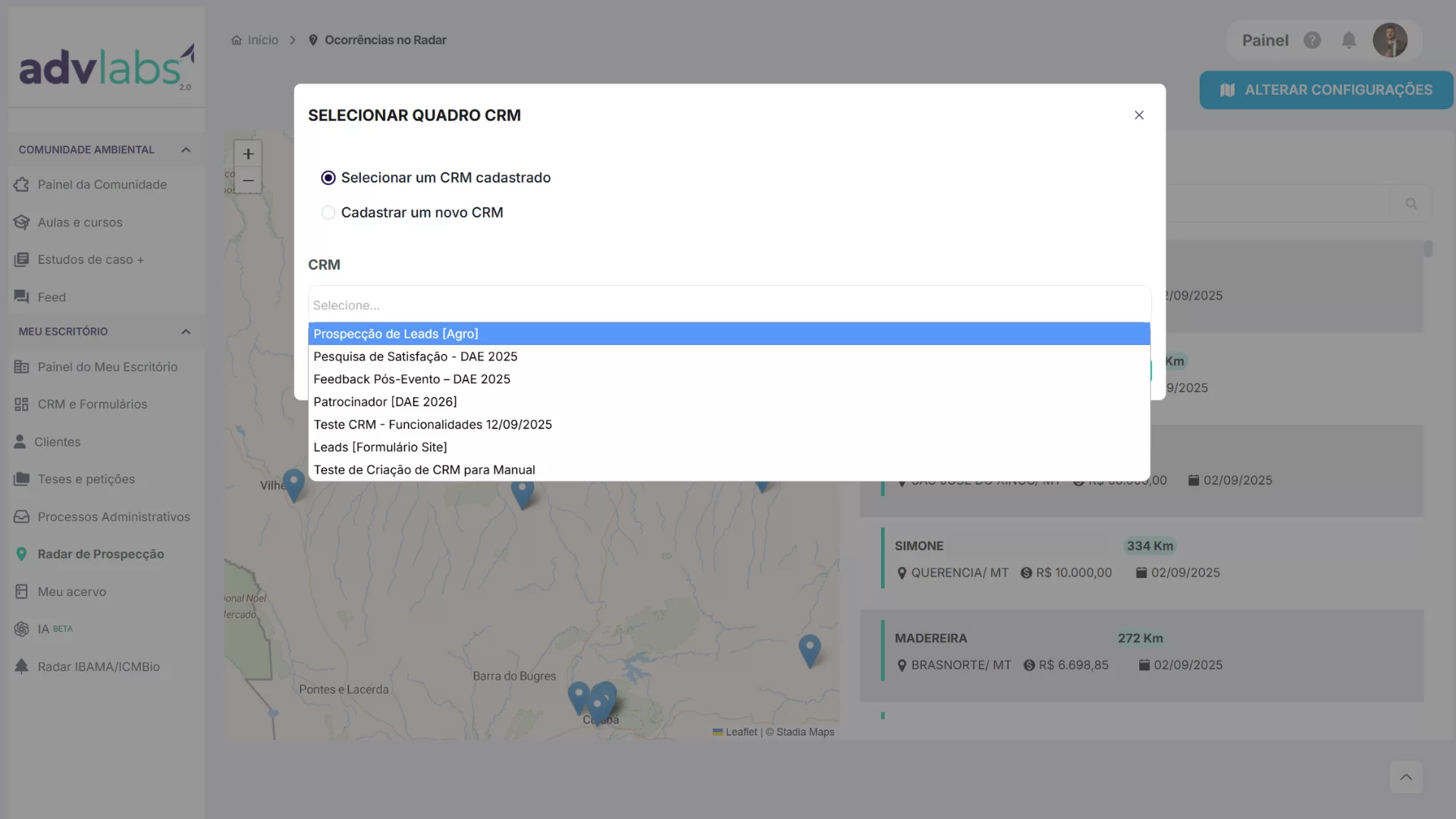Open Processos Administrativos menu item
The width and height of the screenshot is (1456, 819).
[114, 516]
